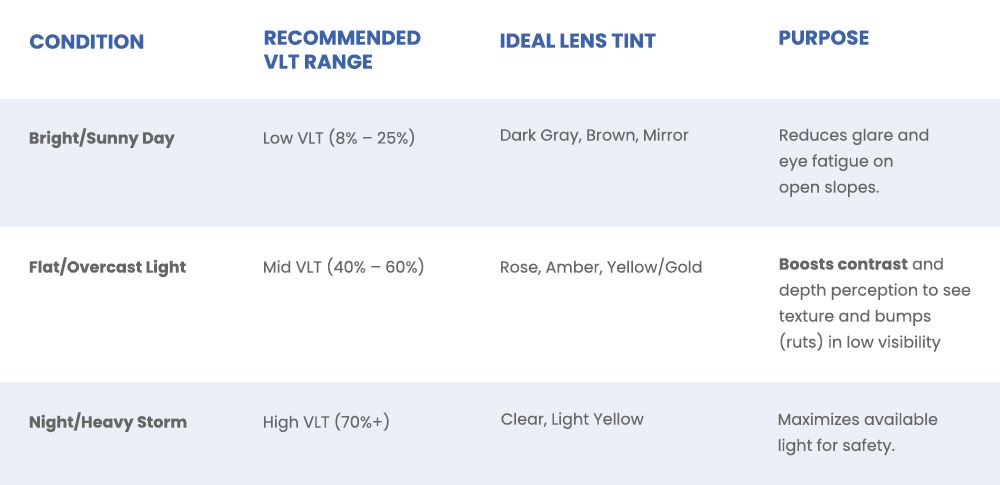Select the Flat/Overcast Light row label

[x=107, y=267]
